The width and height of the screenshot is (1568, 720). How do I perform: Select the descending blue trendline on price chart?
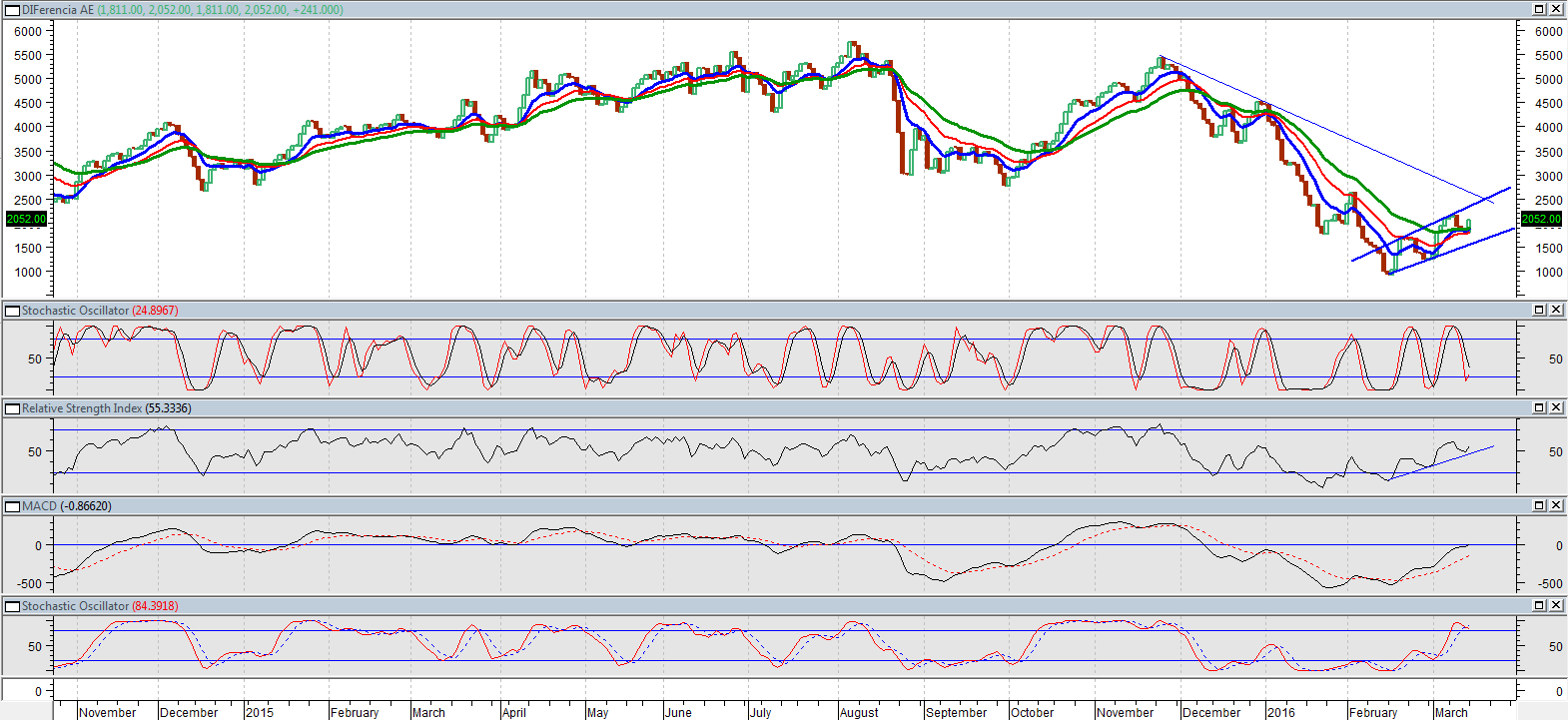pyautogui.click(x=1328, y=129)
